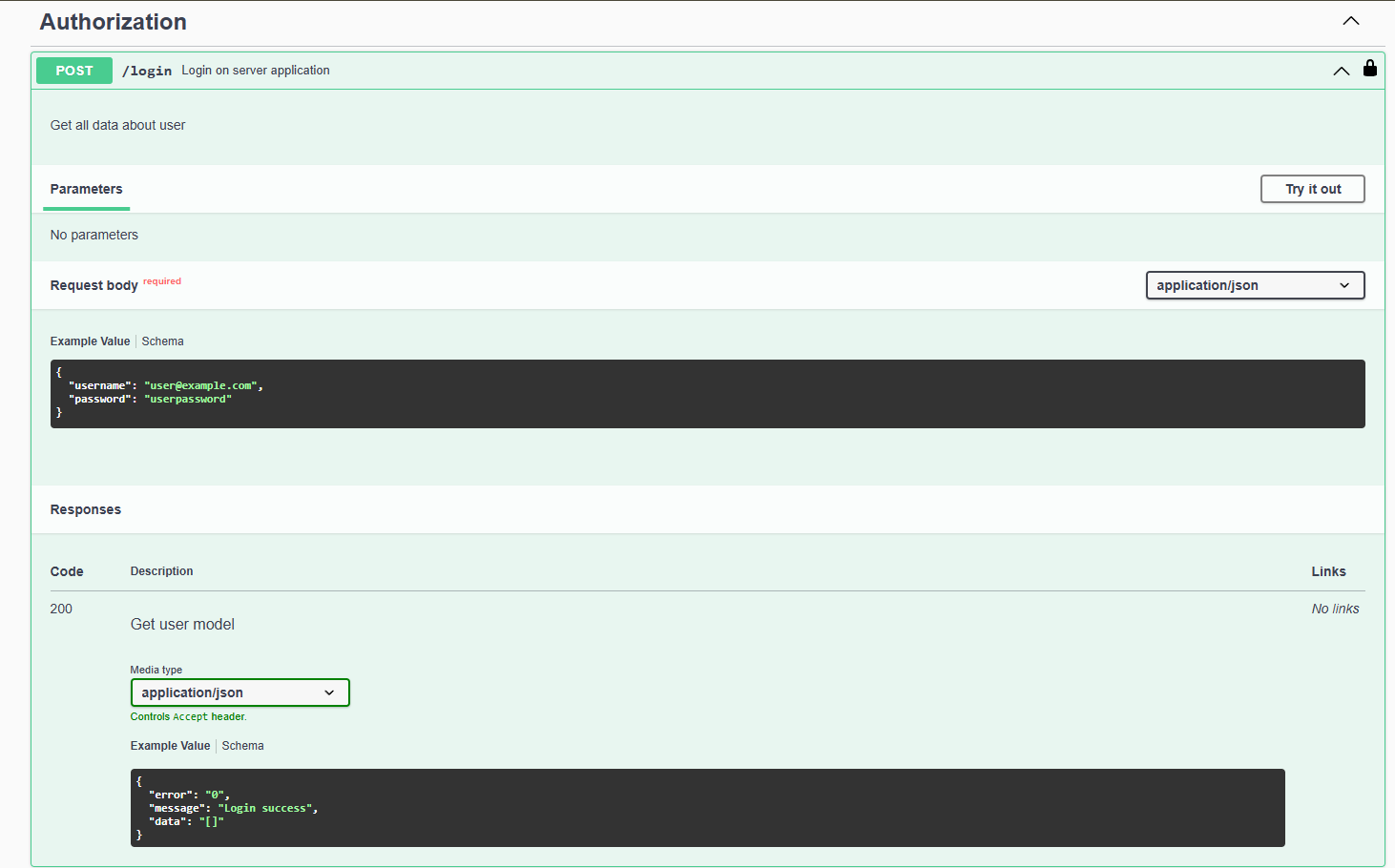The image size is (1395, 868).
Task: Click the response JSON example block
Action: (707, 807)
